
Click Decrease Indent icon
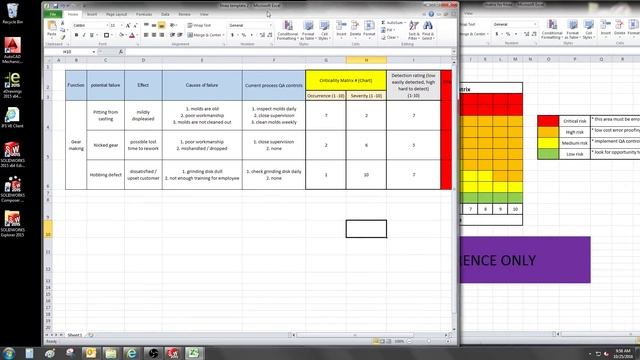(172, 35)
